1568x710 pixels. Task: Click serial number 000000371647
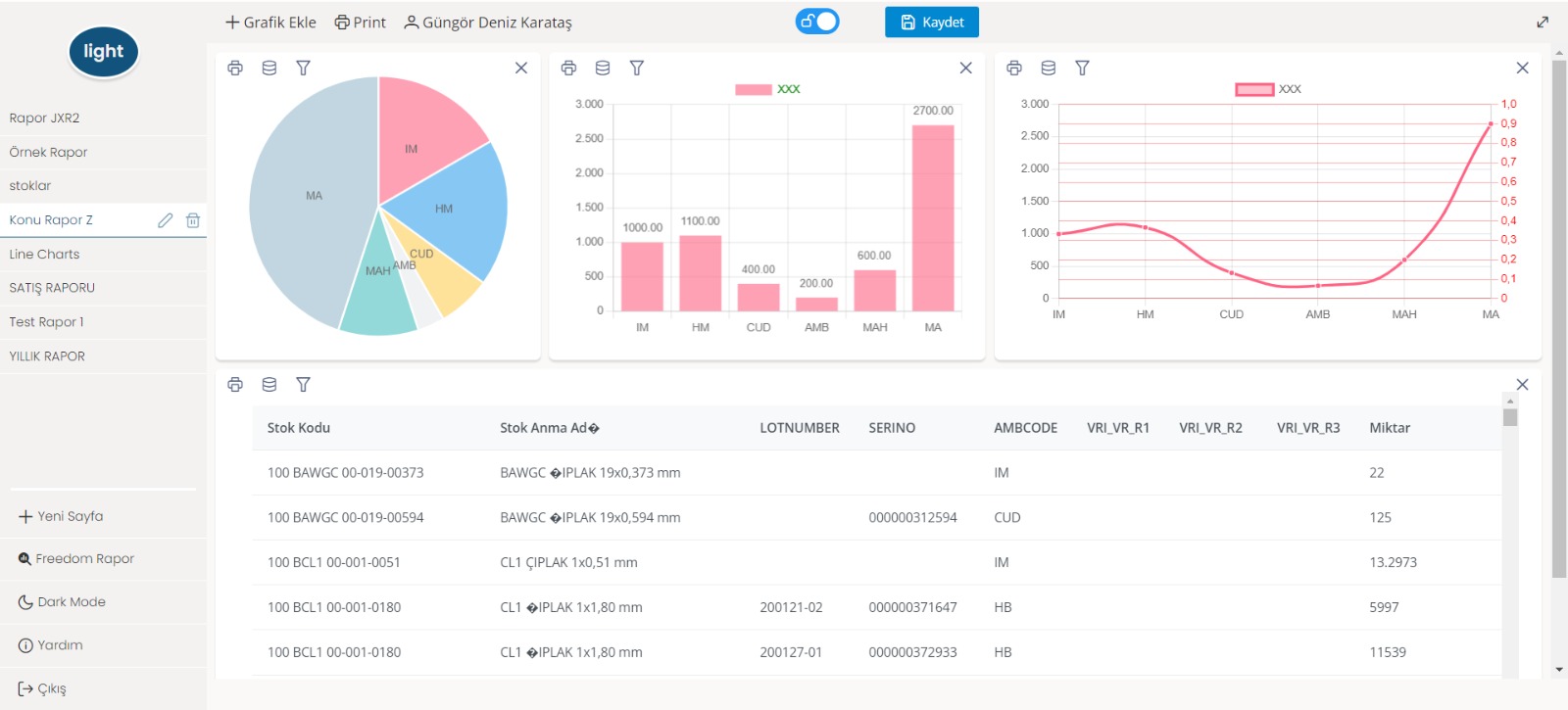(912, 607)
